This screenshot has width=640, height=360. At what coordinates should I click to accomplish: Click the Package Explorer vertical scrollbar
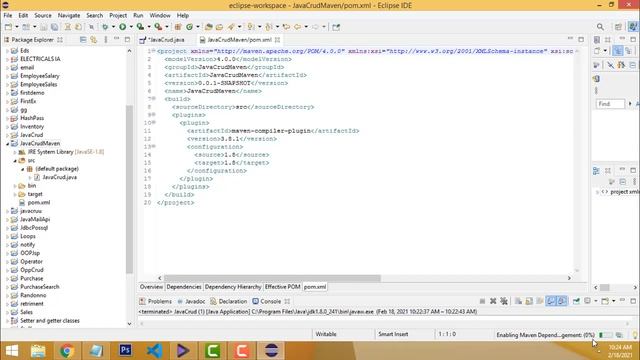pos(129,189)
